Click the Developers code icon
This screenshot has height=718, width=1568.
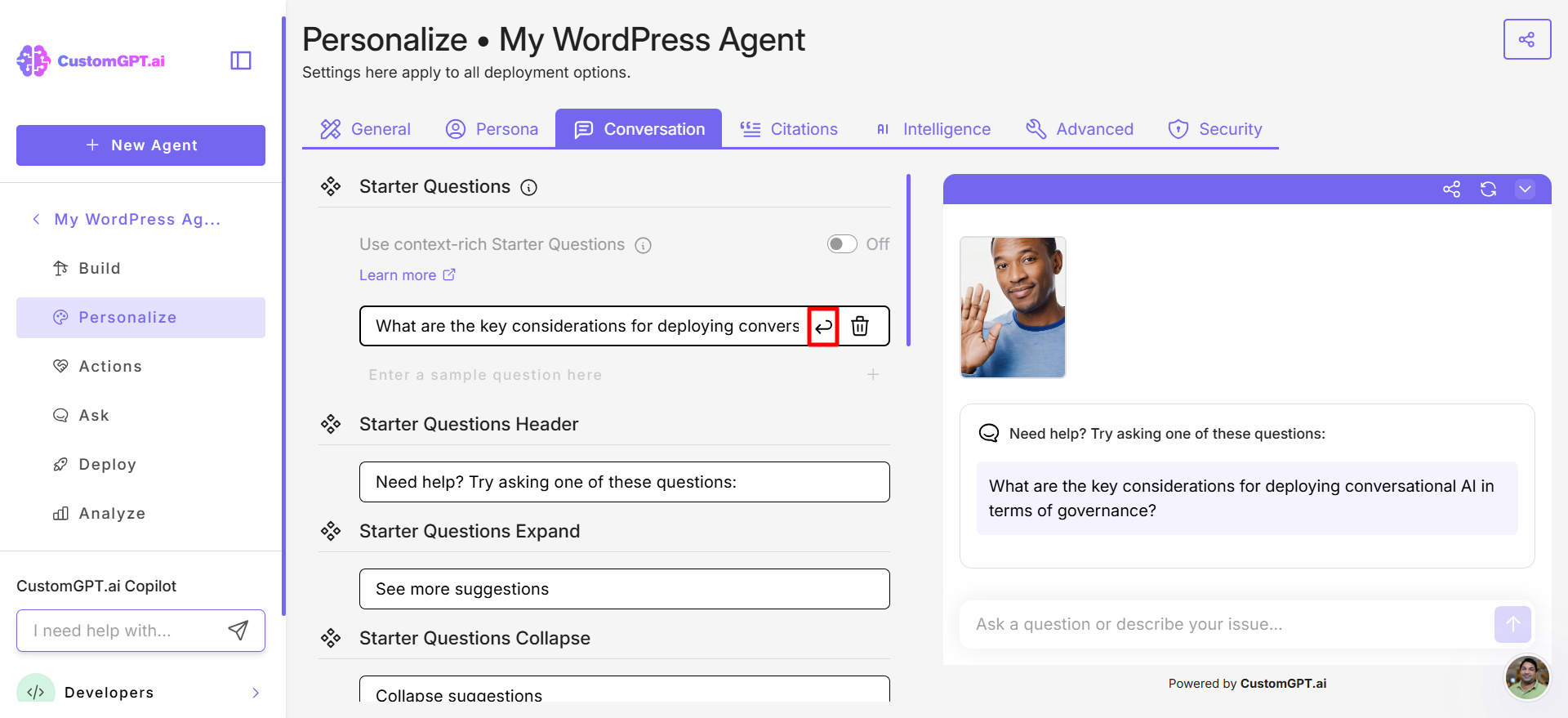pyautogui.click(x=36, y=691)
